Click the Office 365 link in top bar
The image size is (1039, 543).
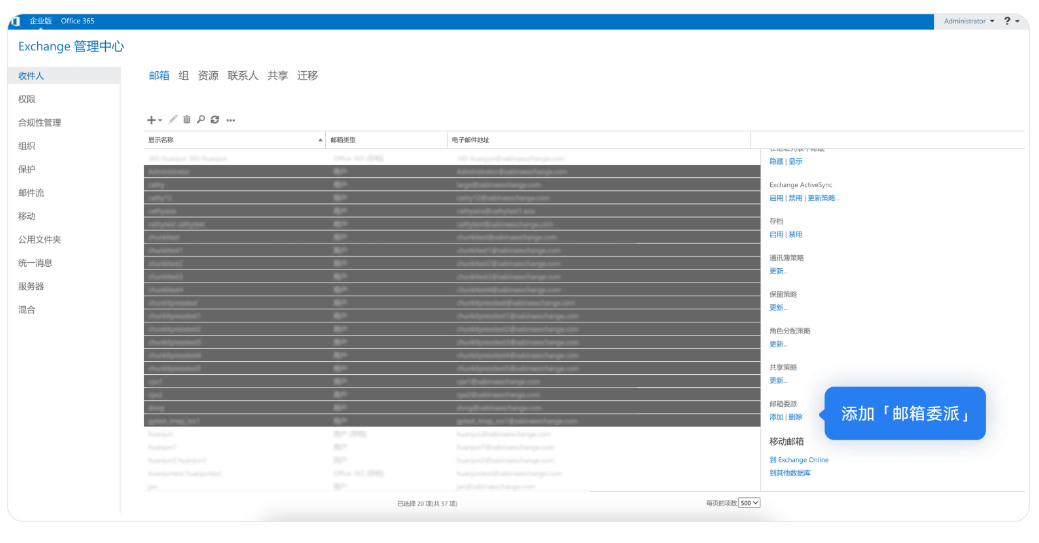(78, 21)
